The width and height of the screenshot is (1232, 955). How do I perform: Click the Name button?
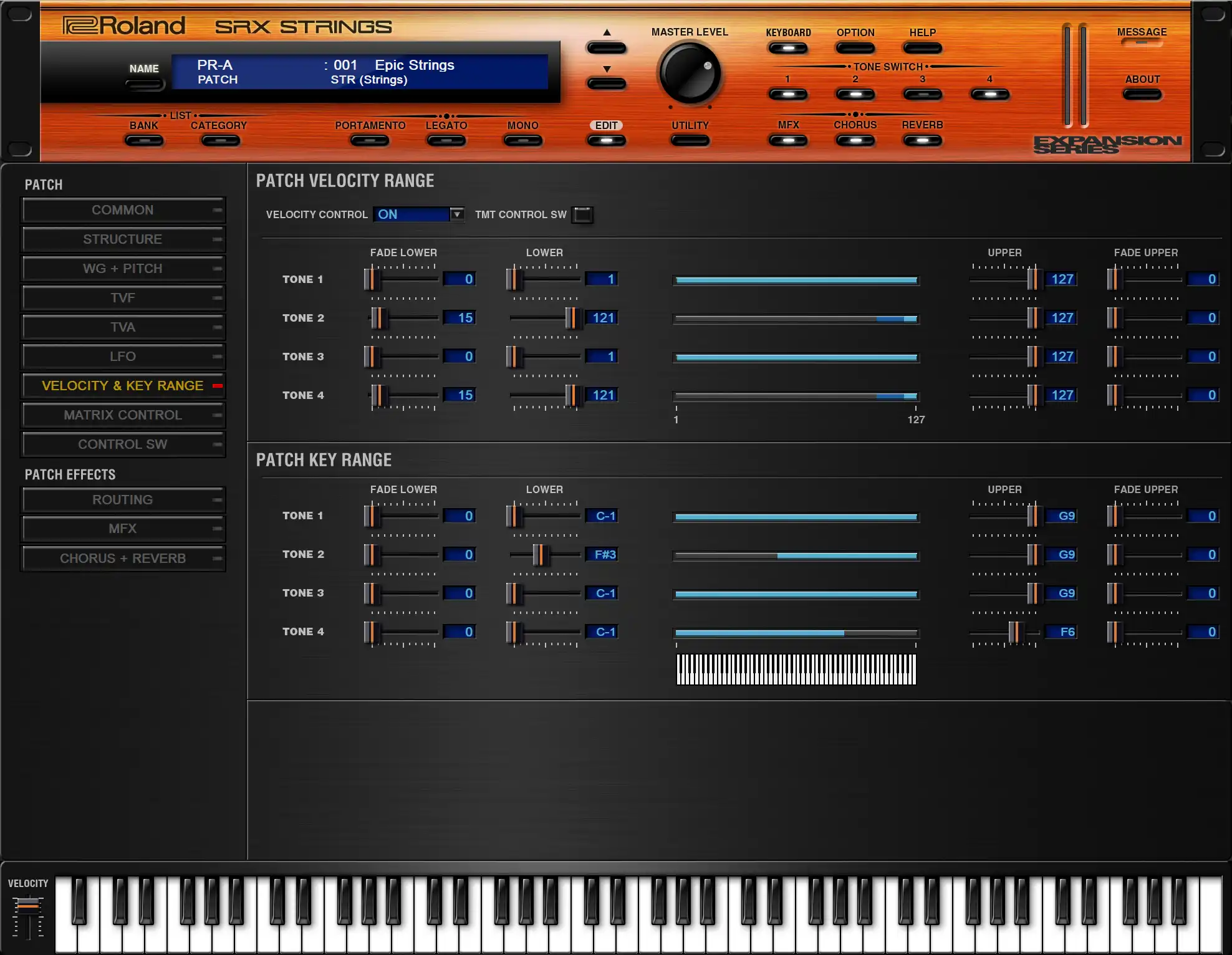[145, 84]
